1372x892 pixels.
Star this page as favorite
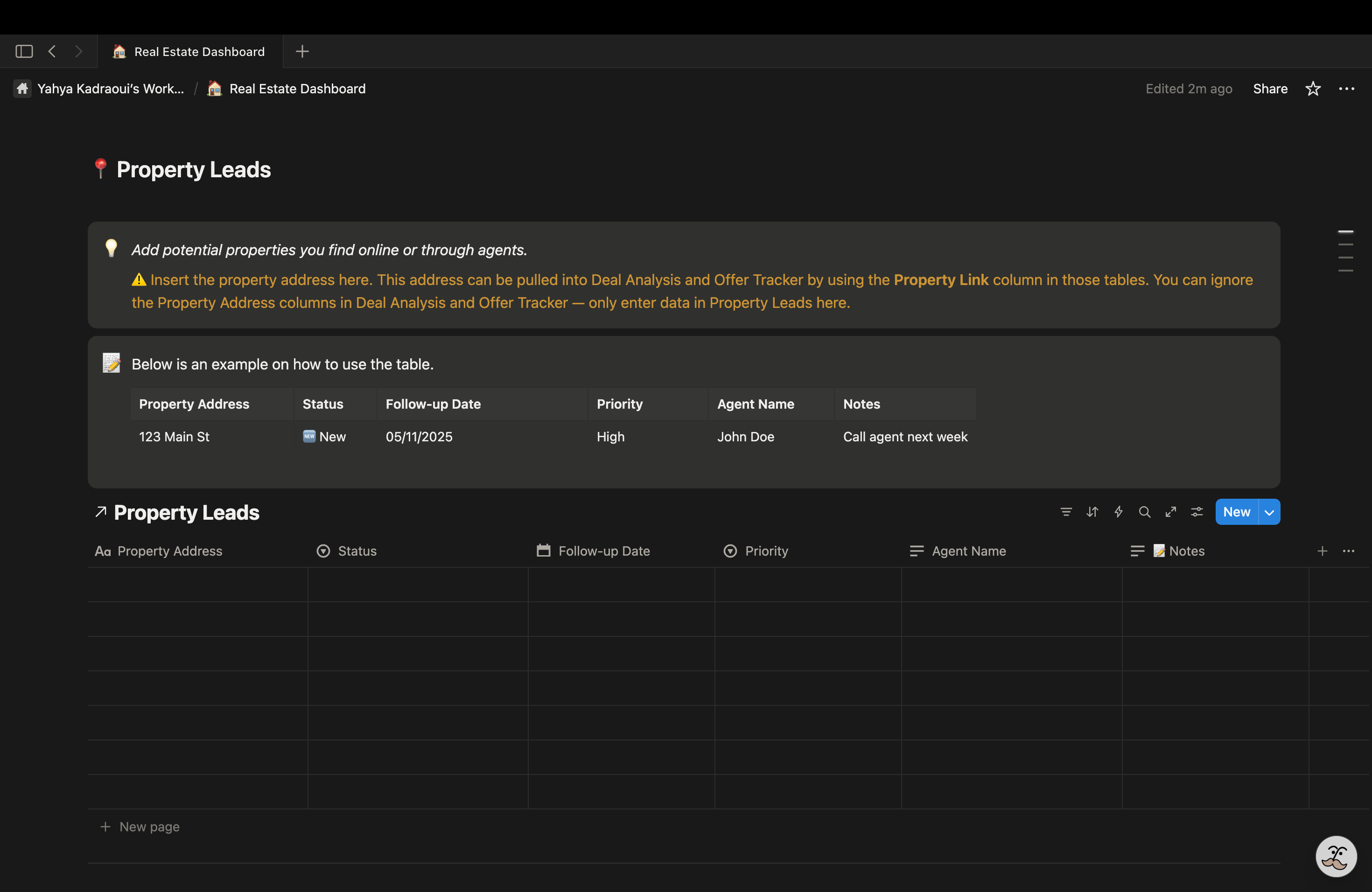pos(1313,89)
